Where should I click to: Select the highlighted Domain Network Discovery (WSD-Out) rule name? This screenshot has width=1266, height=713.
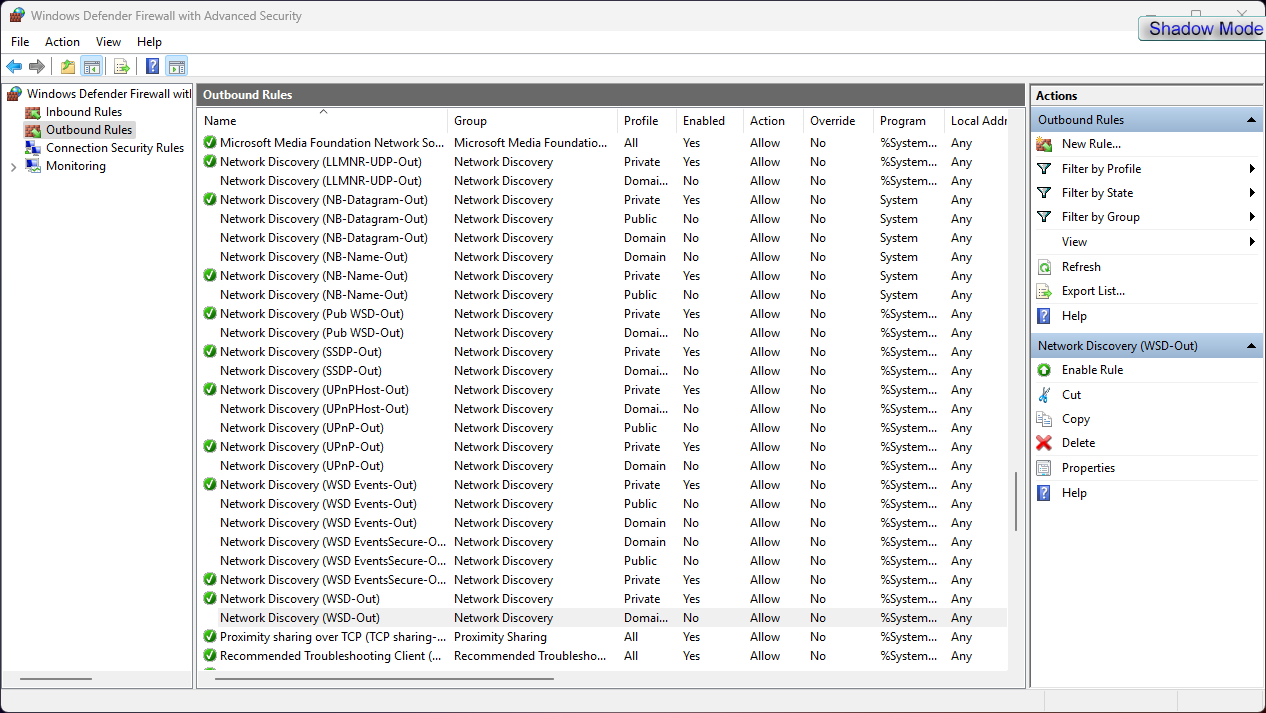coord(300,618)
